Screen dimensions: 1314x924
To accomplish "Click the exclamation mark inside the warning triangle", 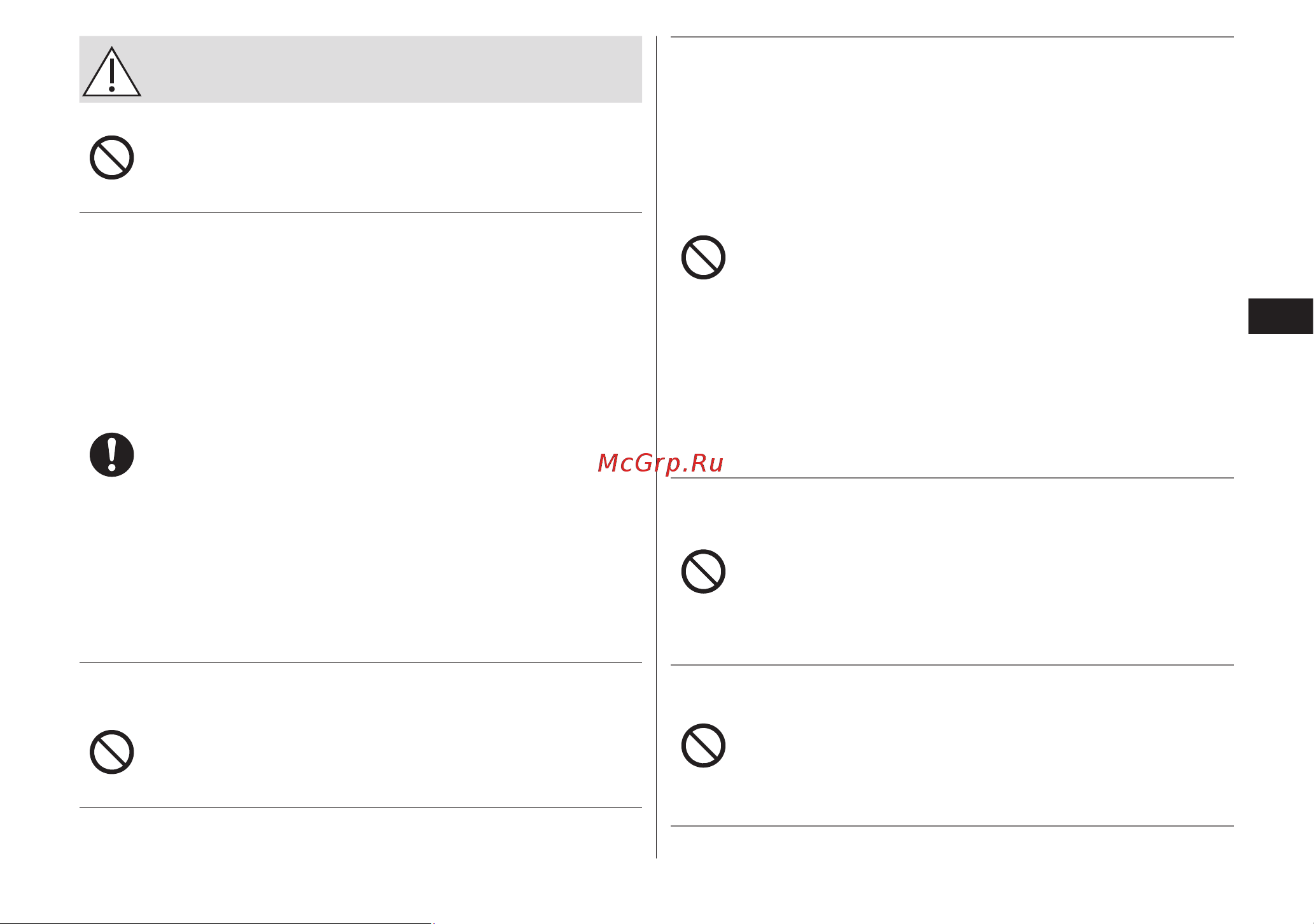I will coord(111,75).
